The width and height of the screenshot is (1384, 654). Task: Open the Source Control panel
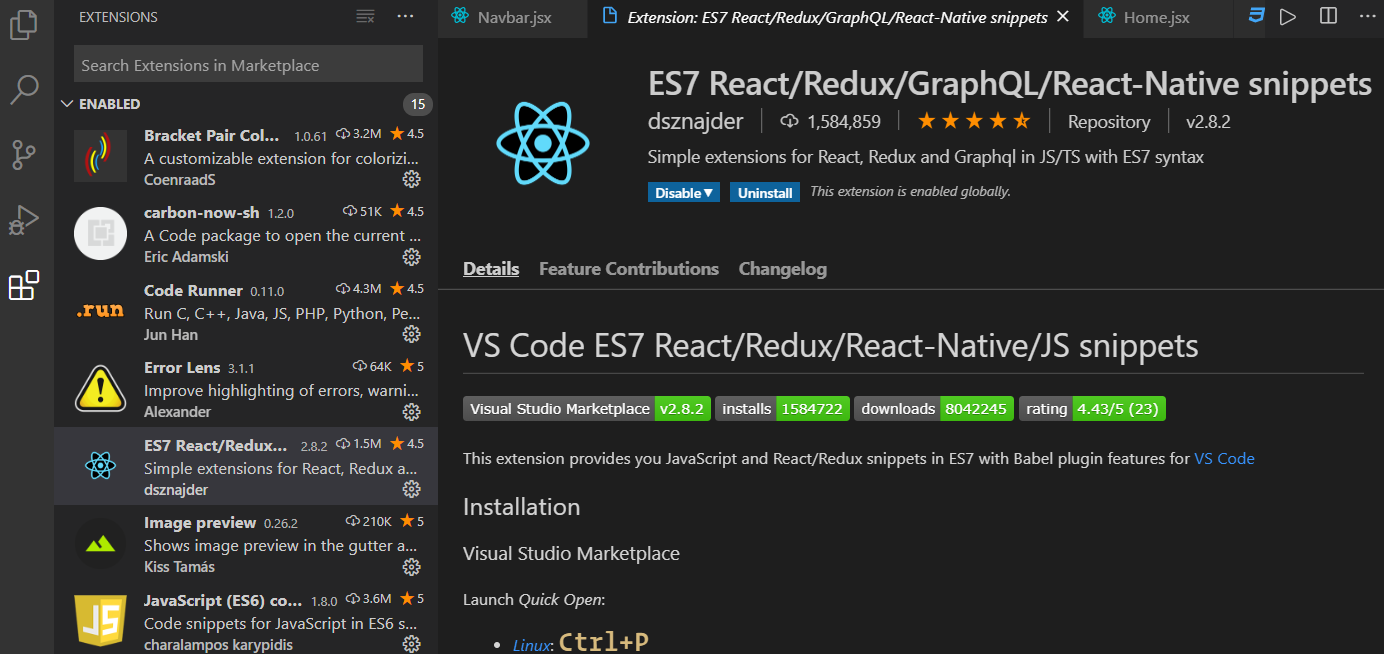(x=24, y=155)
